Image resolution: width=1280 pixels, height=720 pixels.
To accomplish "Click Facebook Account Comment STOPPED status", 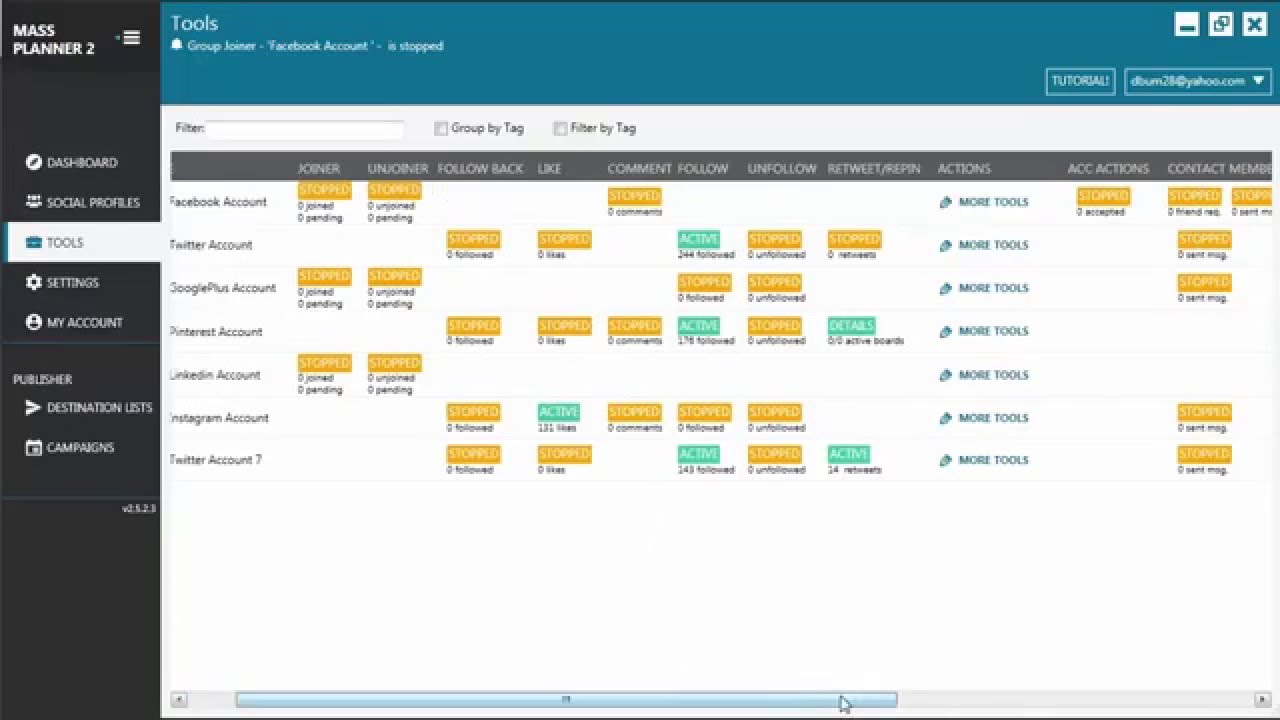I will point(634,196).
